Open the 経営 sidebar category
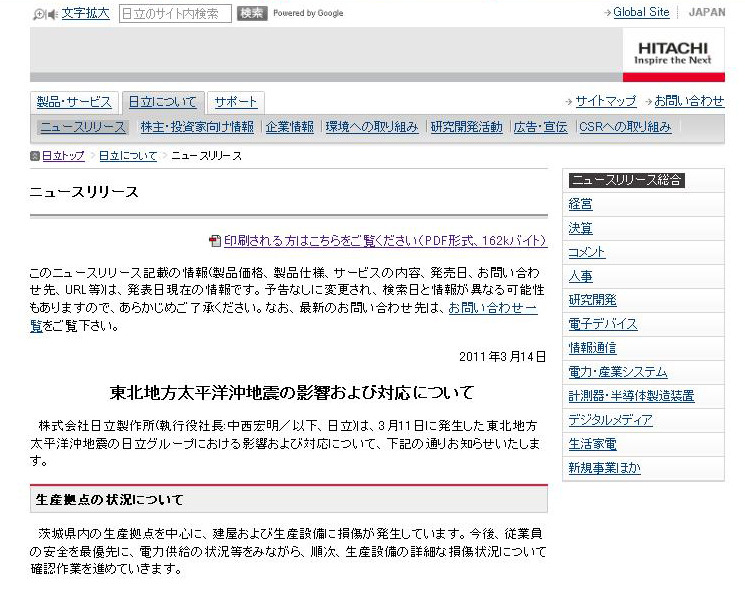 click(581, 204)
